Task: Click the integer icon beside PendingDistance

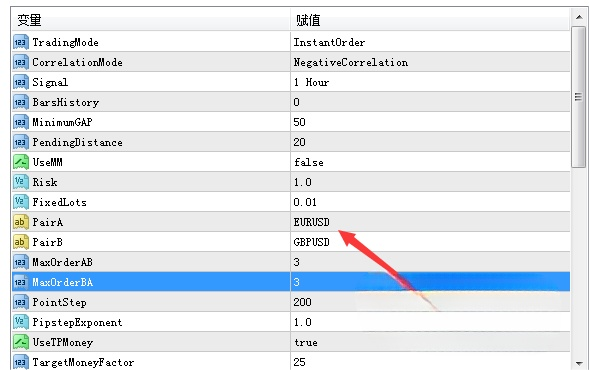Action: (21, 142)
